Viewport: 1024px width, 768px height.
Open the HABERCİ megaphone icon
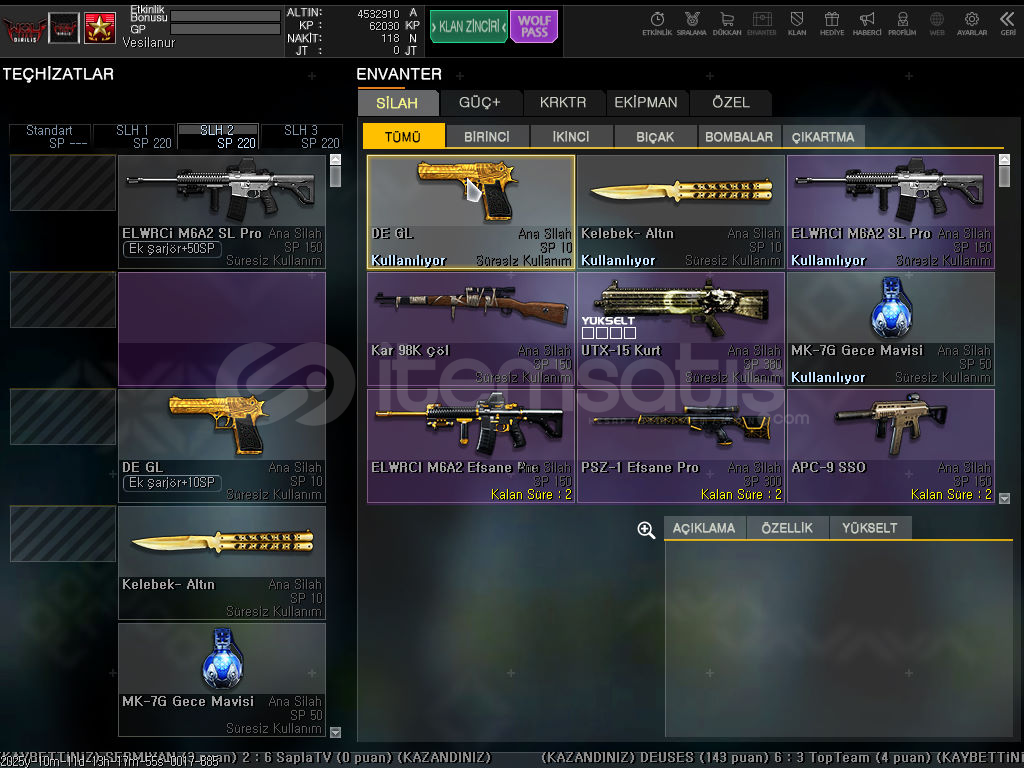[867, 24]
